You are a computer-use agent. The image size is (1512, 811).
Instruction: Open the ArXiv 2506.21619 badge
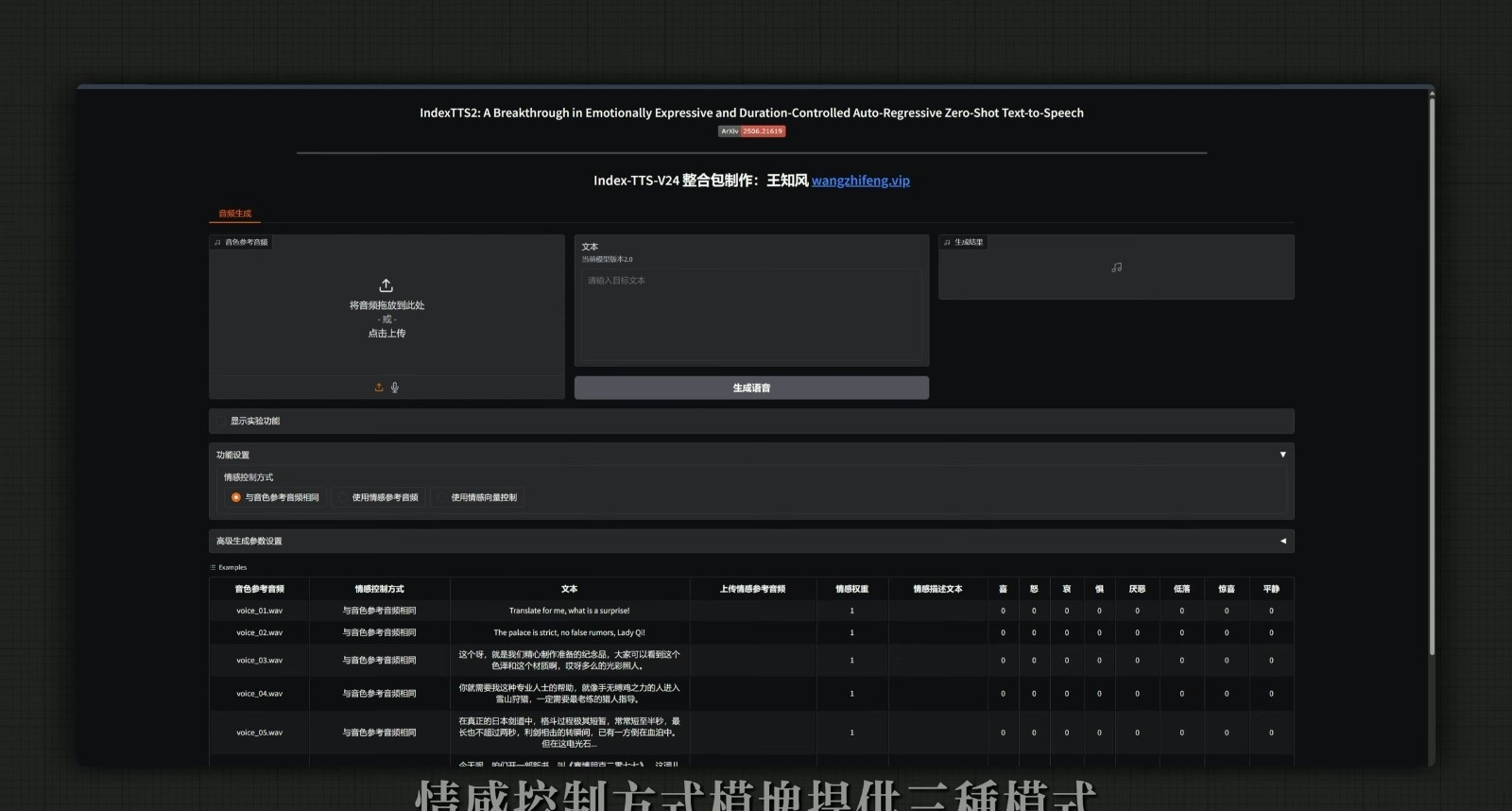point(752,131)
